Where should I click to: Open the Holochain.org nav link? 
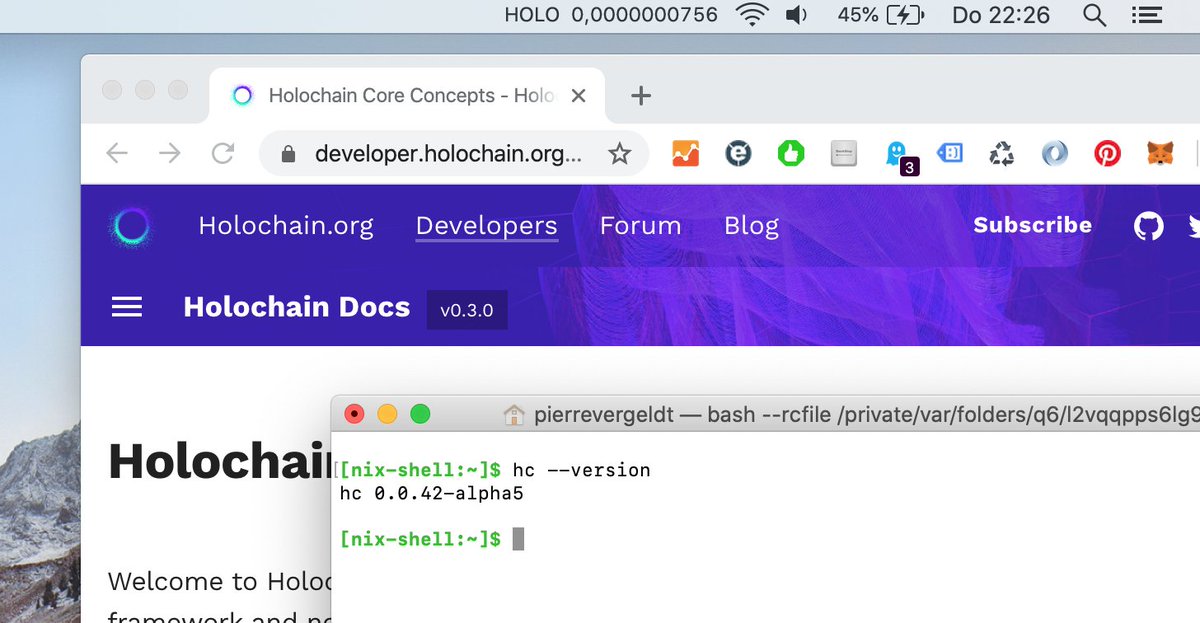286,226
